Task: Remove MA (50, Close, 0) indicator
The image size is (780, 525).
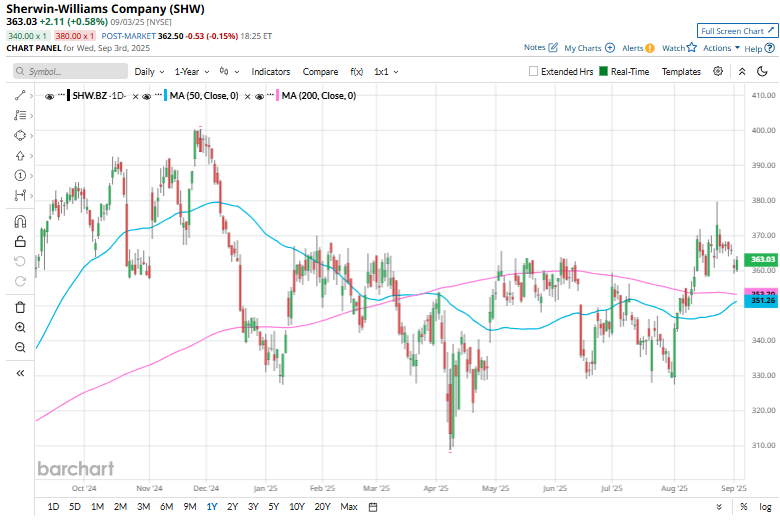Action: click(x=247, y=97)
